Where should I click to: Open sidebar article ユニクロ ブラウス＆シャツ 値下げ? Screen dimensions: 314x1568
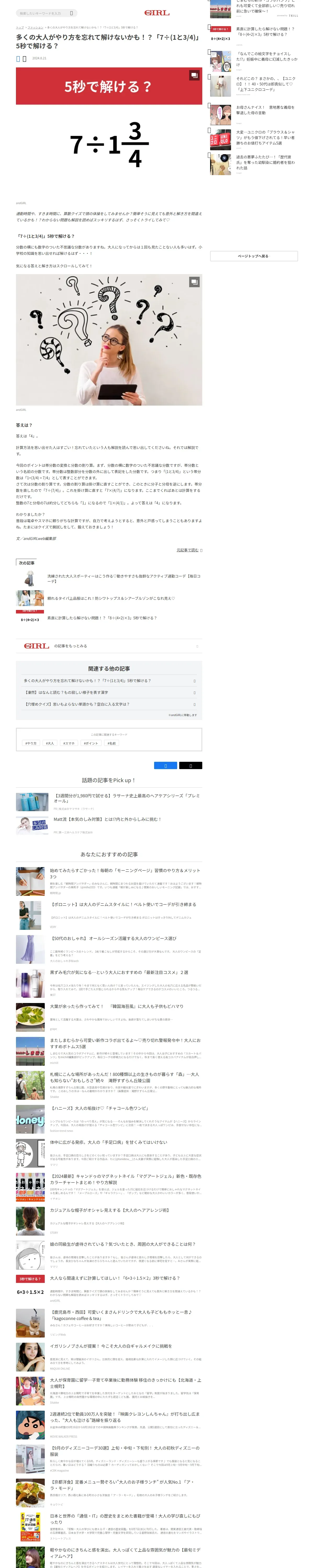[x=265, y=137]
